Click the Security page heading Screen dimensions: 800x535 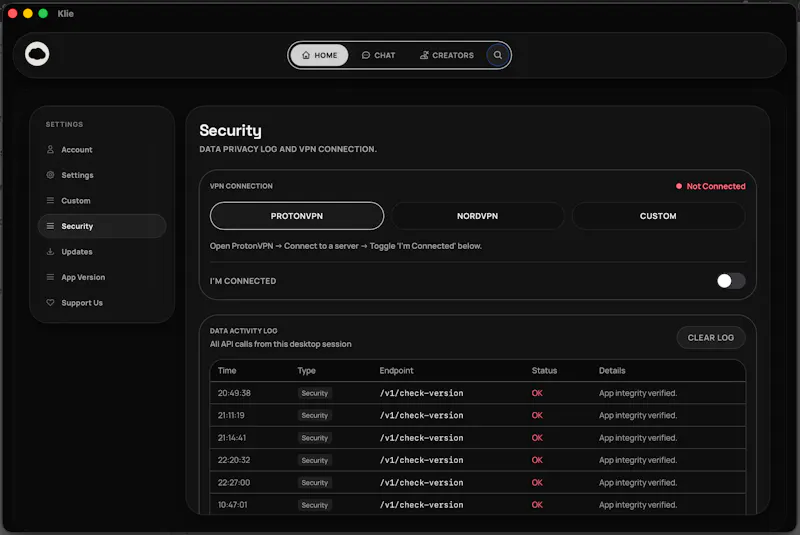click(x=230, y=131)
